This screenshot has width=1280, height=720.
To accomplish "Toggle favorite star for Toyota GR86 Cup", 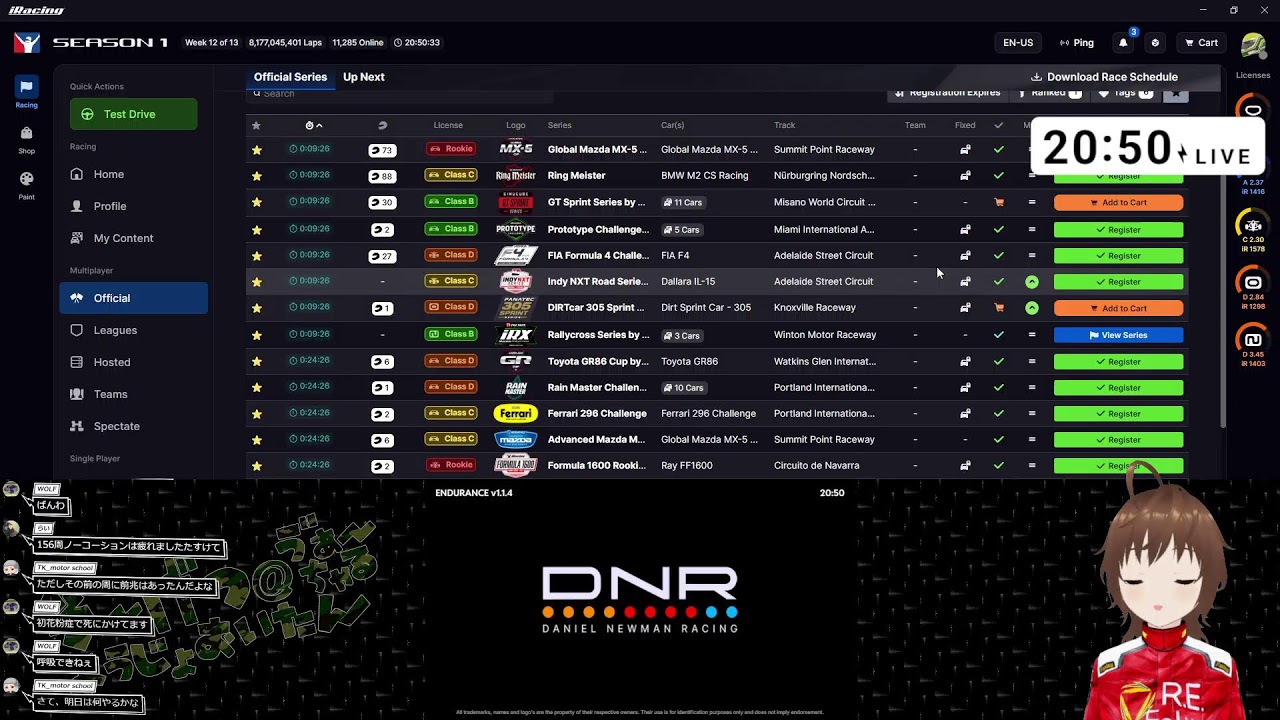I will [257, 361].
